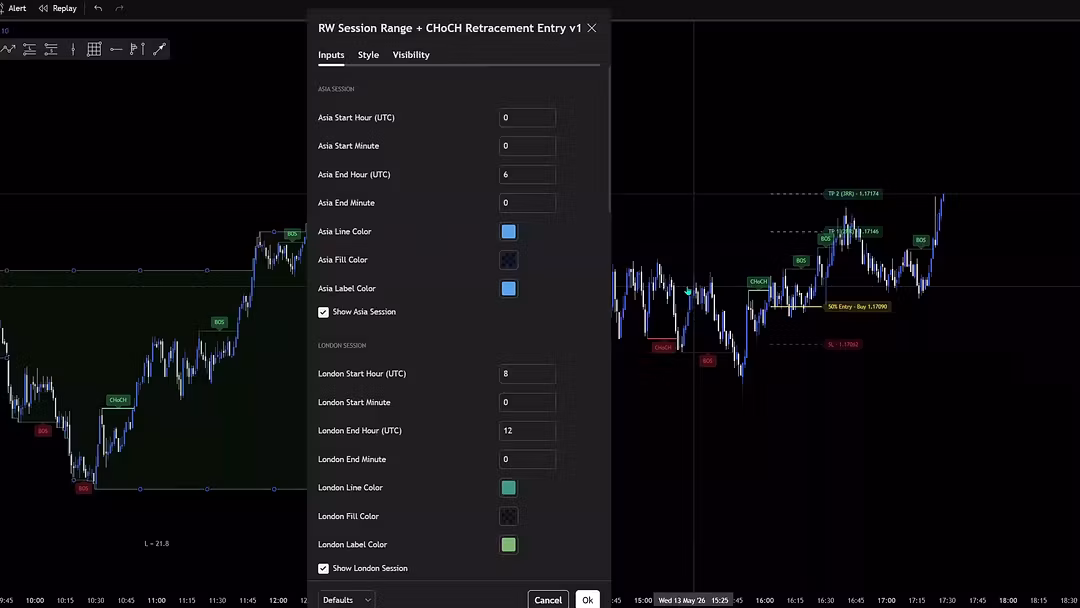Screen dimensions: 1080x608
Task: Open London Line Color picker
Action: point(508,488)
